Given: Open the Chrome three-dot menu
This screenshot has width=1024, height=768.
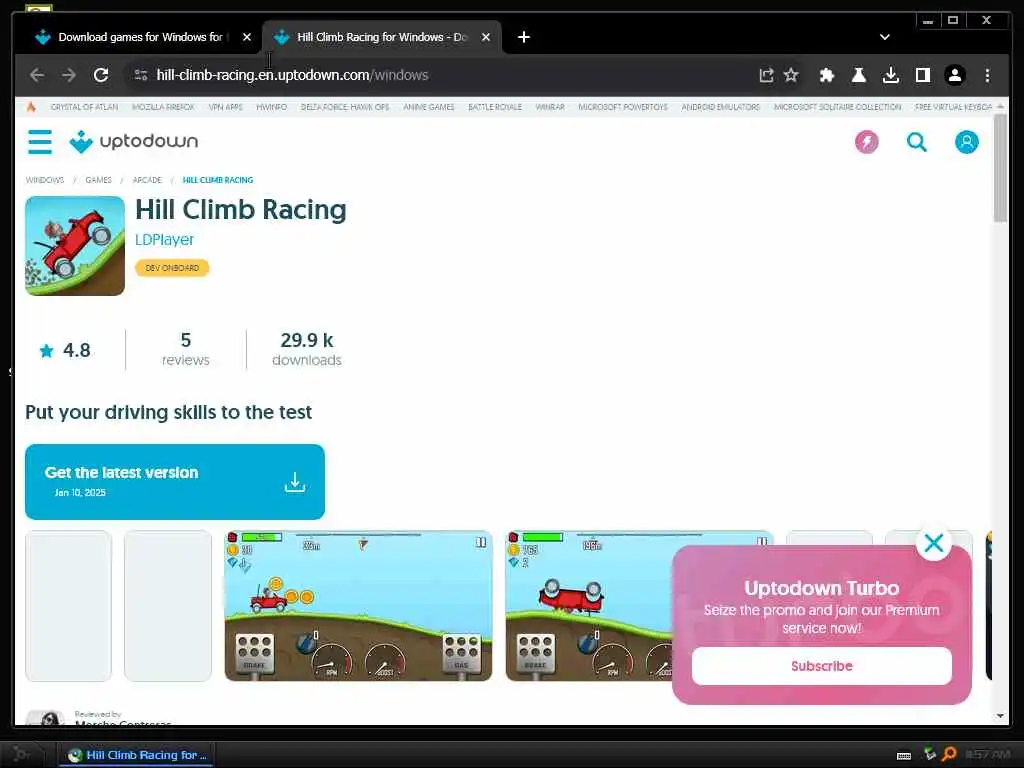Looking at the screenshot, I should click(987, 75).
